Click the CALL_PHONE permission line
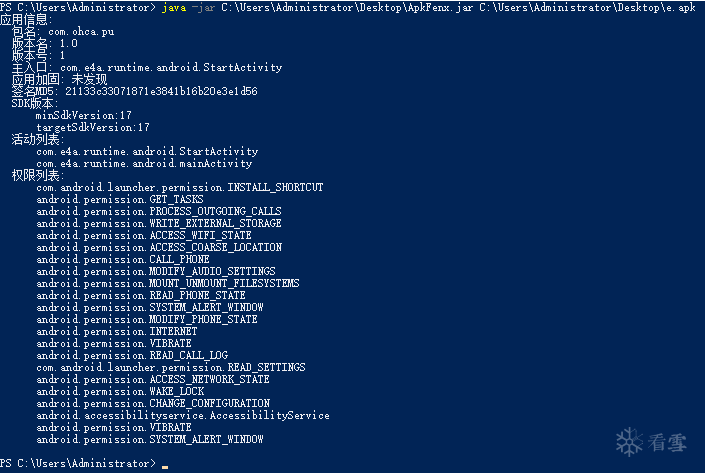705x473 pixels. click(x=122, y=259)
